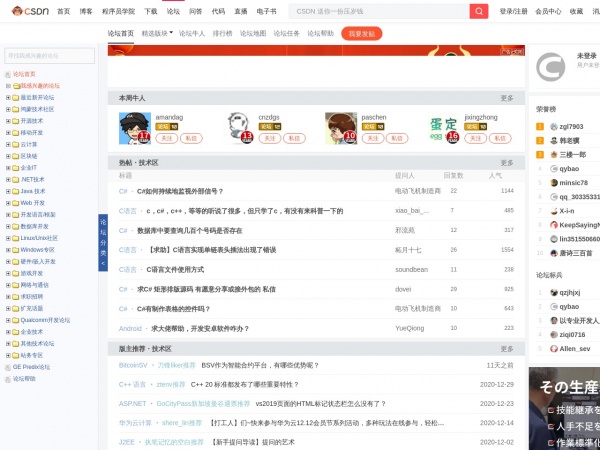Click 三楼一郎's avatar in 荣誉榜

pyautogui.click(x=554, y=155)
